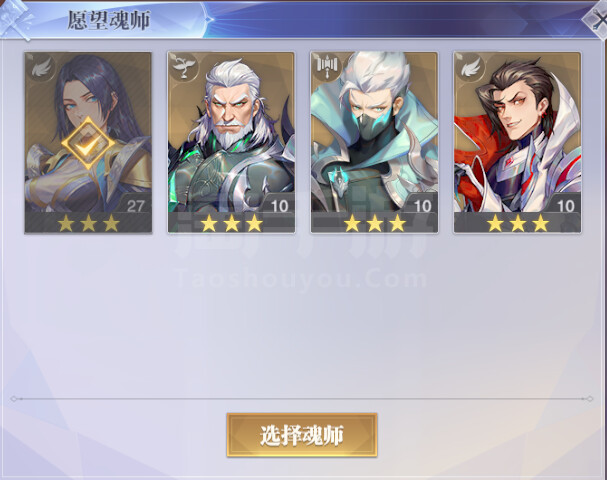
Task: Click the level 27 badge
Action: [x=135, y=206]
